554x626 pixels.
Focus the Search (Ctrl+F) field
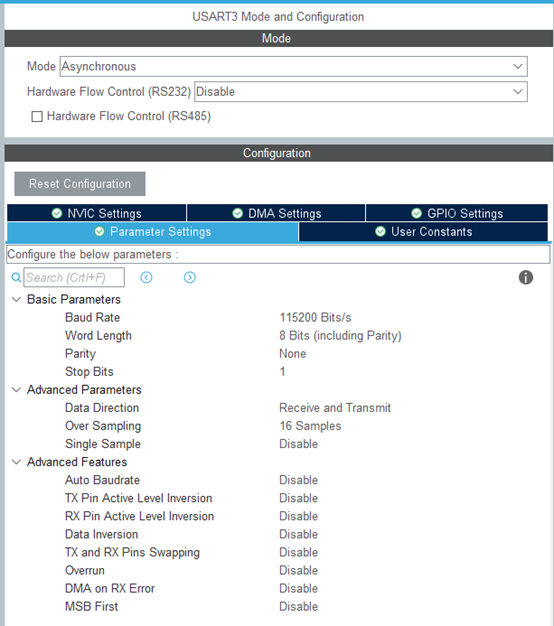pos(74,277)
